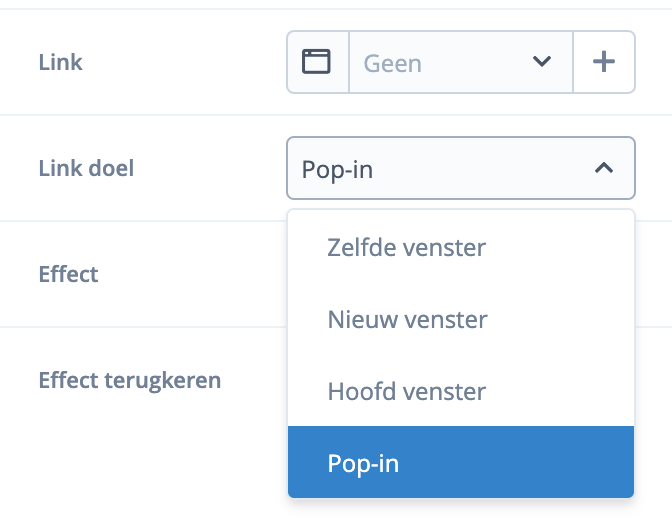This screenshot has height=532, width=672.
Task: Click the down chevron in the Link field
Action: pyautogui.click(x=542, y=62)
